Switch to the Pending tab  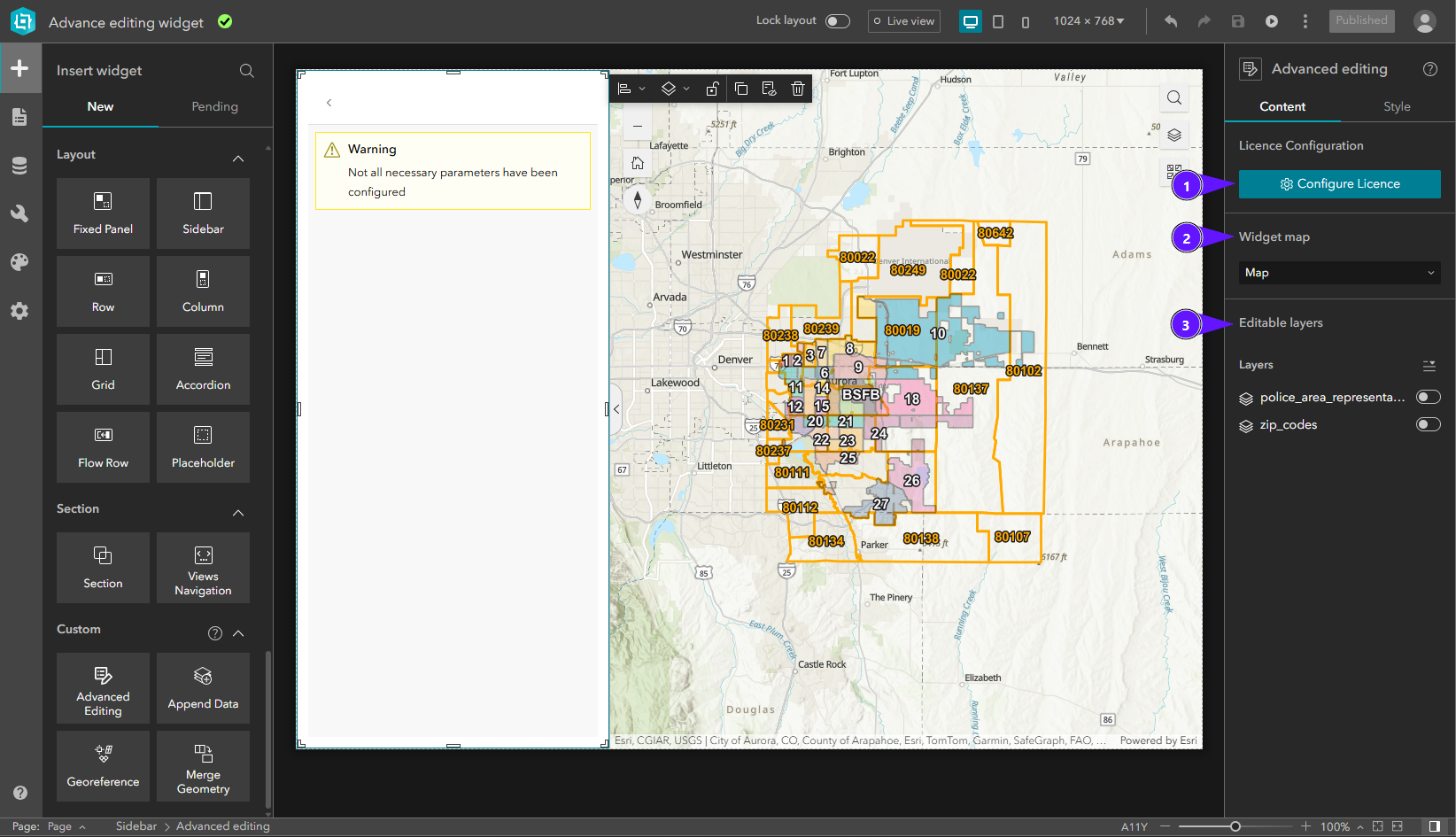214,106
